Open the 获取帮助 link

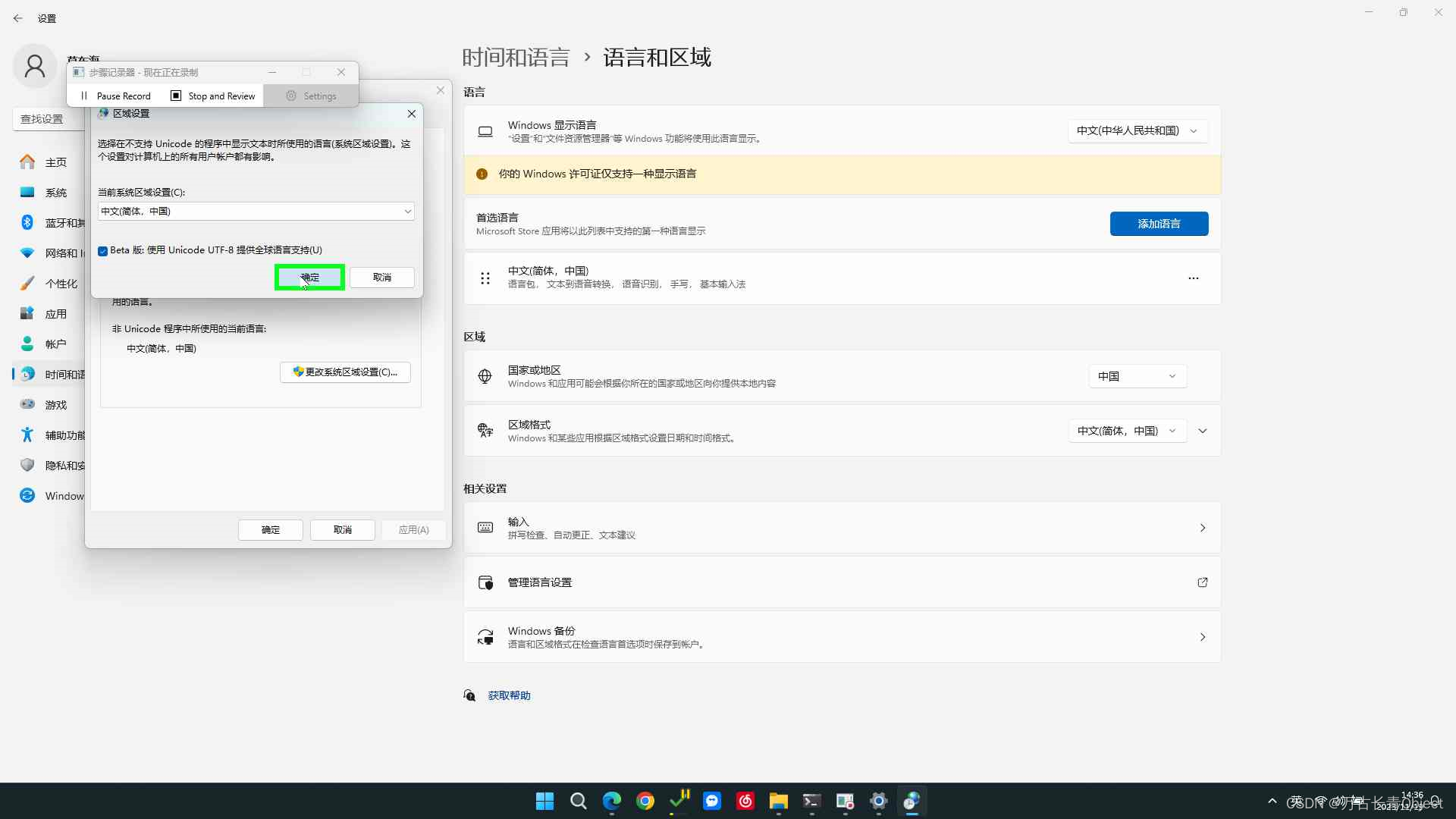click(x=509, y=695)
